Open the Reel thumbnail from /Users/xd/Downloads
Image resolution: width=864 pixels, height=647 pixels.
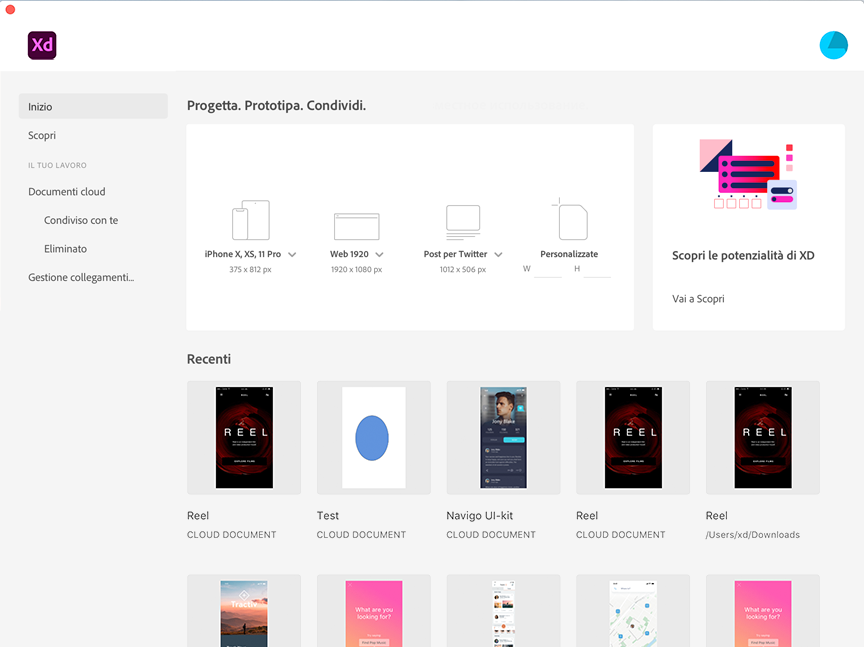pos(763,438)
